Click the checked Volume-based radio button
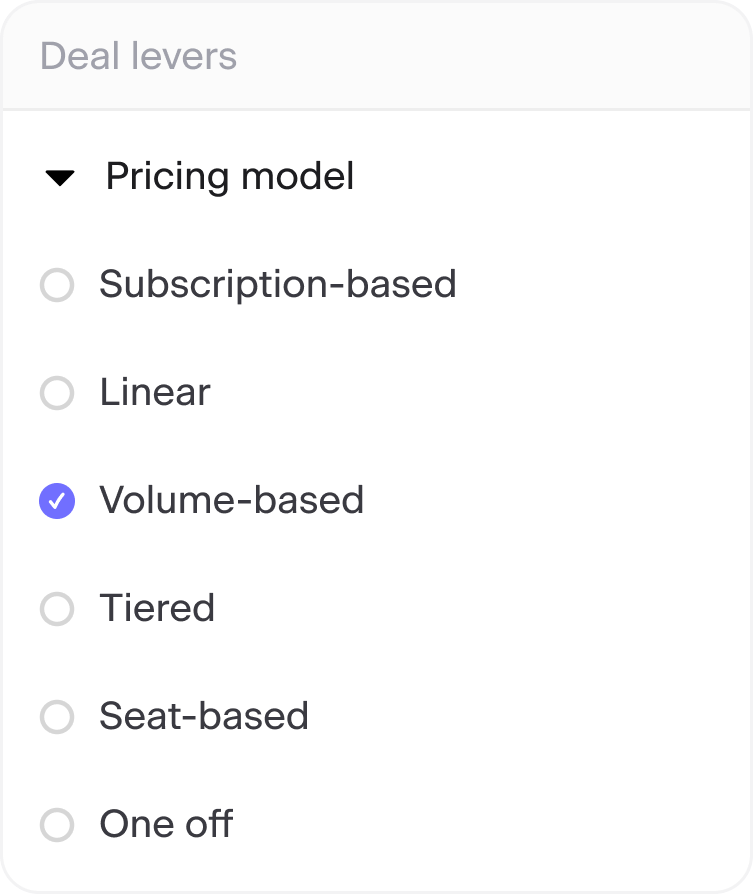 tap(57, 501)
